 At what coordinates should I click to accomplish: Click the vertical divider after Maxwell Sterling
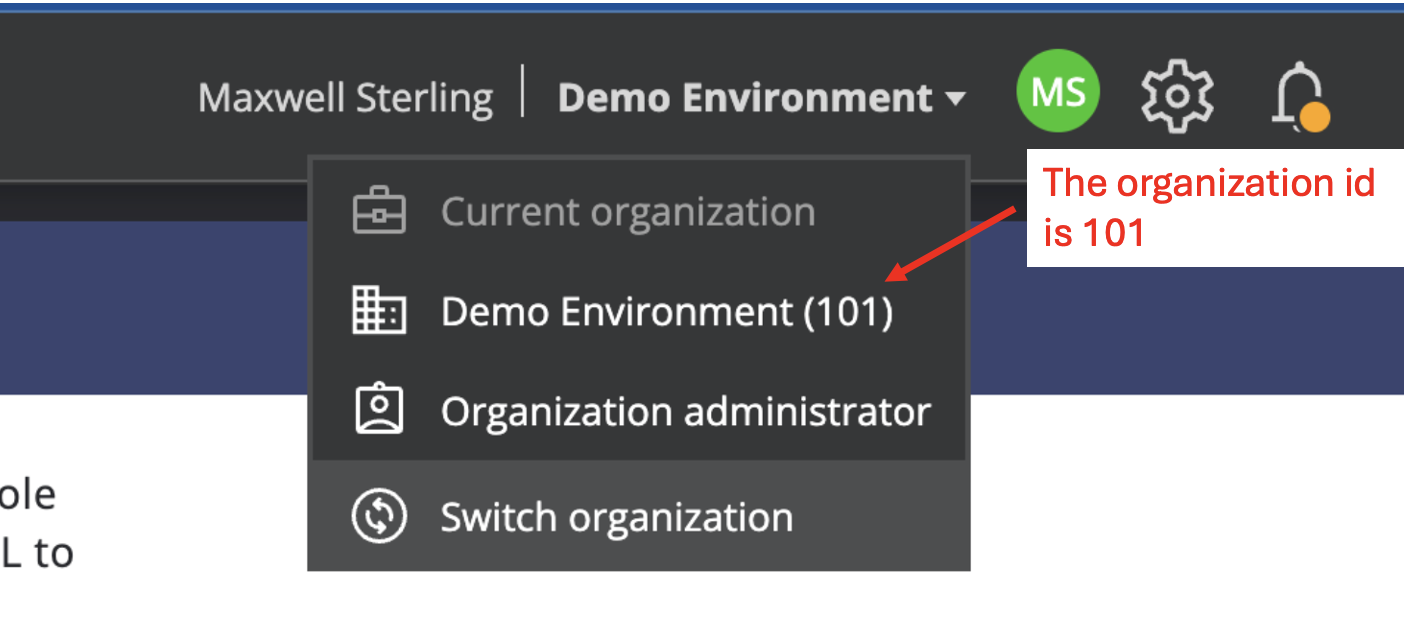coord(524,92)
